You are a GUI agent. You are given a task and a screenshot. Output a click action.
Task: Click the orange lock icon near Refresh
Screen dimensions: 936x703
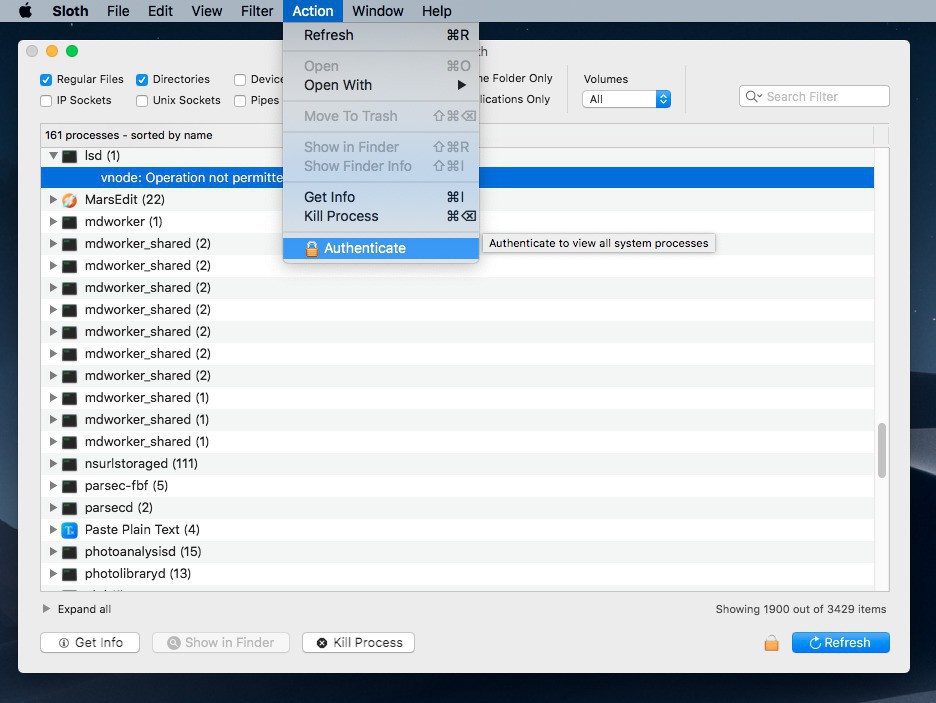point(771,643)
